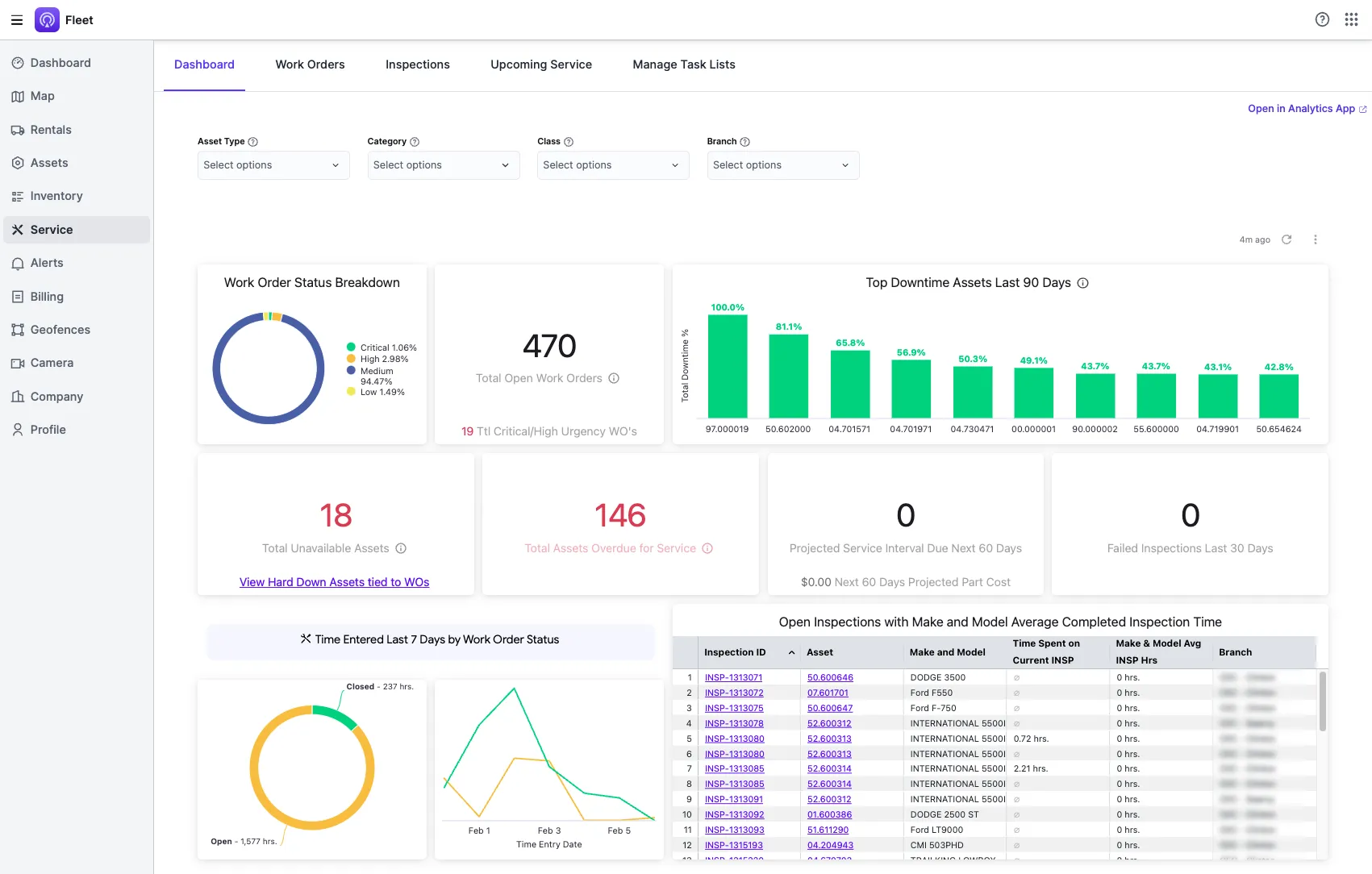The height and width of the screenshot is (874, 1372).
Task: Click info icon beside Total Unavailable Assets
Action: [401, 548]
